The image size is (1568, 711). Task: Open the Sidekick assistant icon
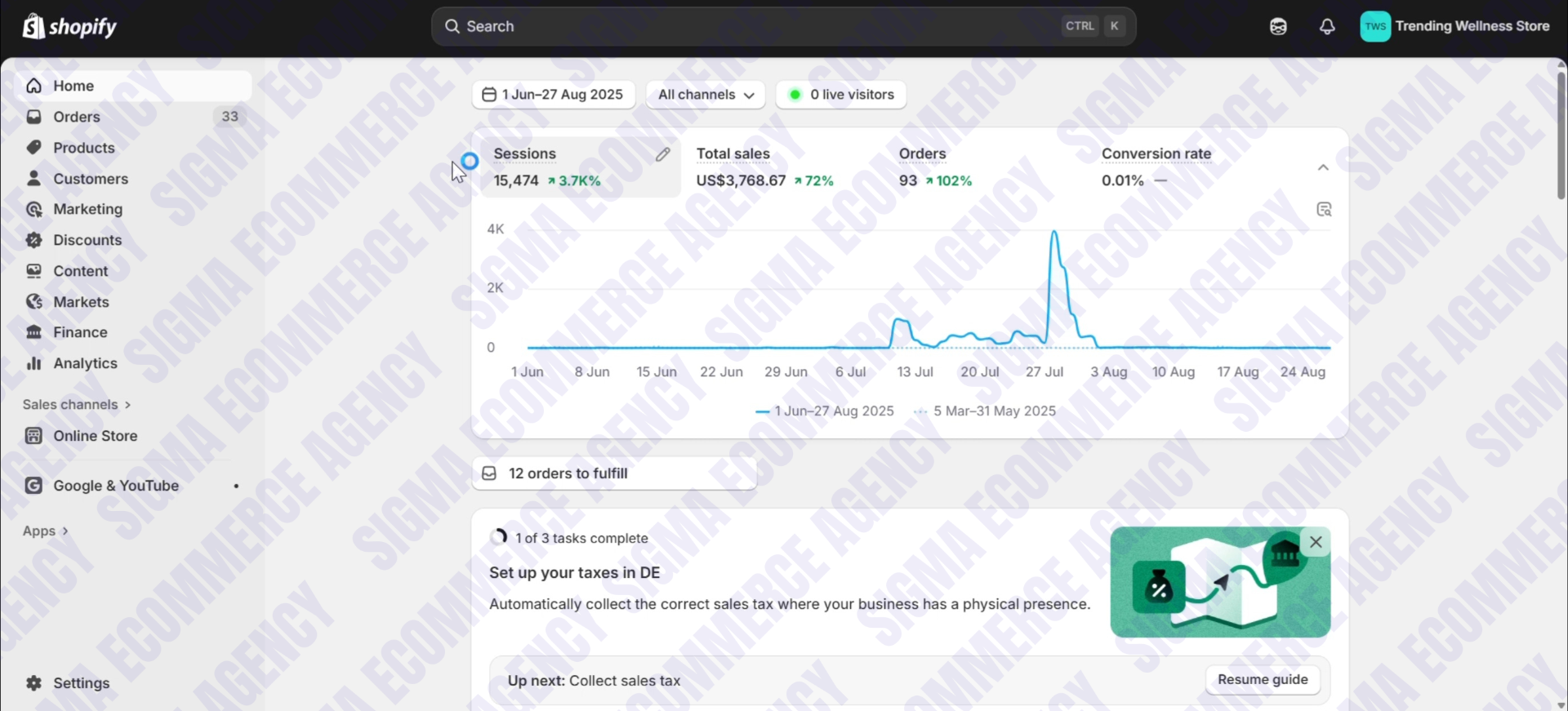click(x=1278, y=26)
